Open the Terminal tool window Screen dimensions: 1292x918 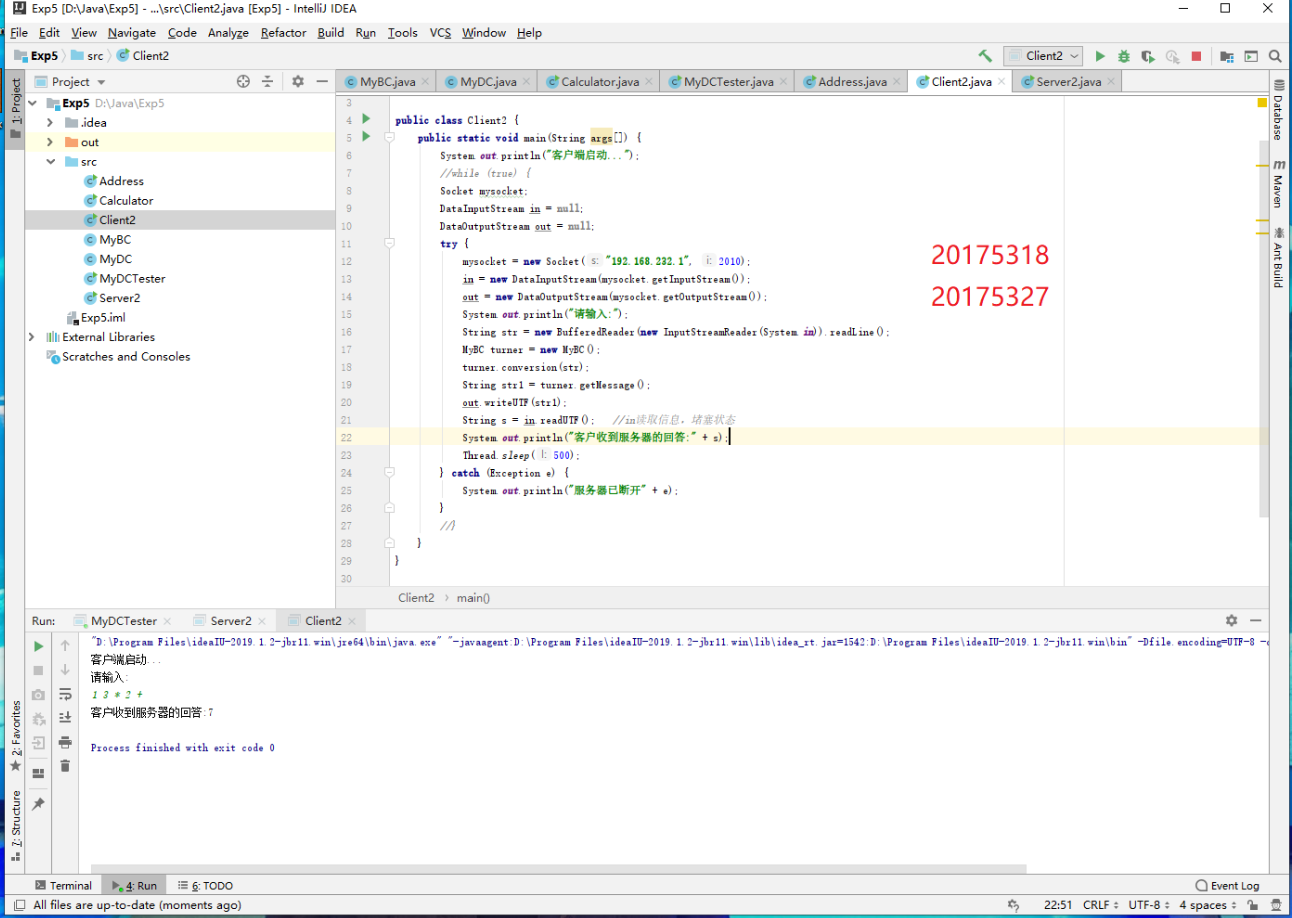[63, 886]
